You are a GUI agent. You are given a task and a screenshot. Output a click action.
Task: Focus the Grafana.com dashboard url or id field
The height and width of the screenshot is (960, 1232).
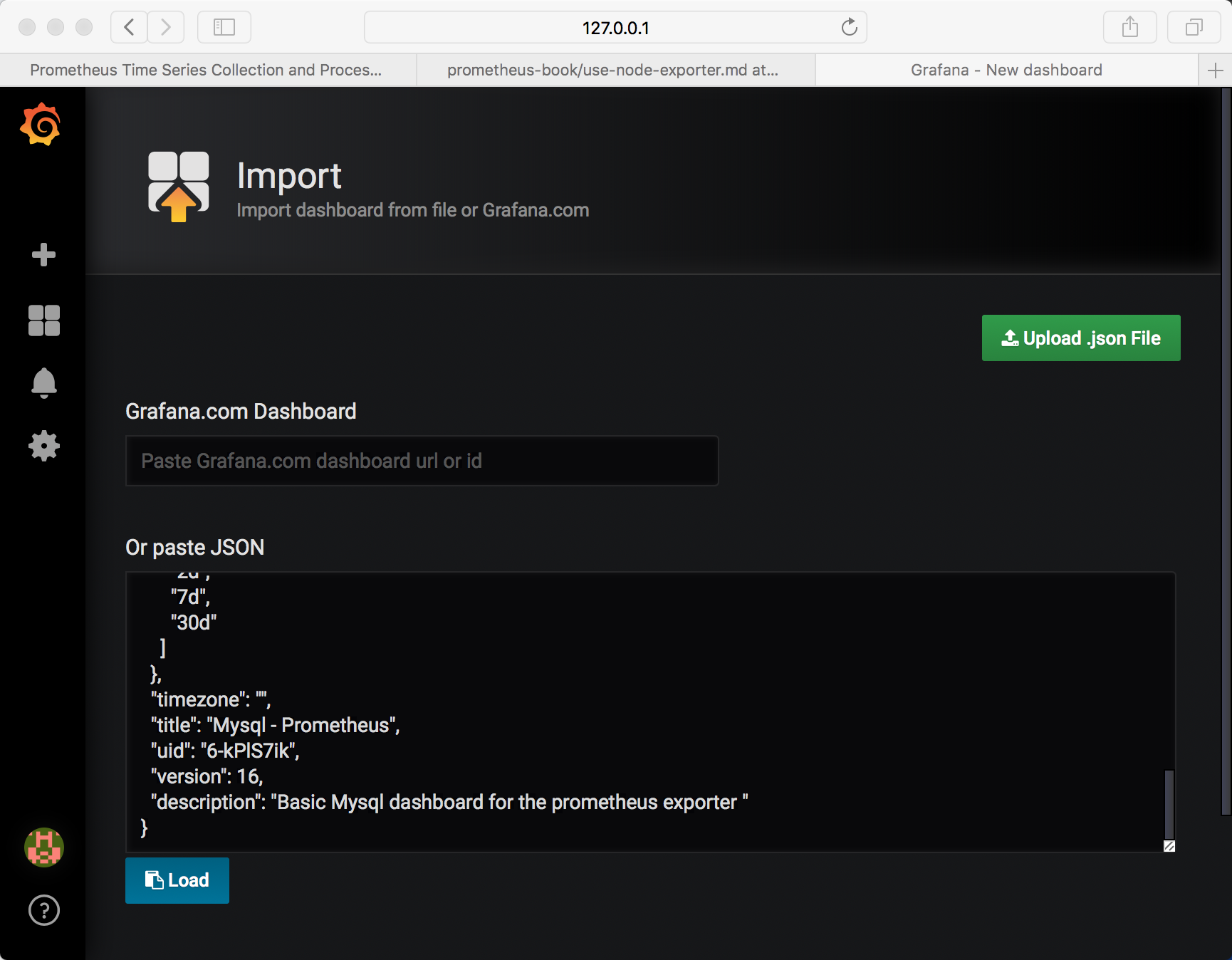point(422,461)
